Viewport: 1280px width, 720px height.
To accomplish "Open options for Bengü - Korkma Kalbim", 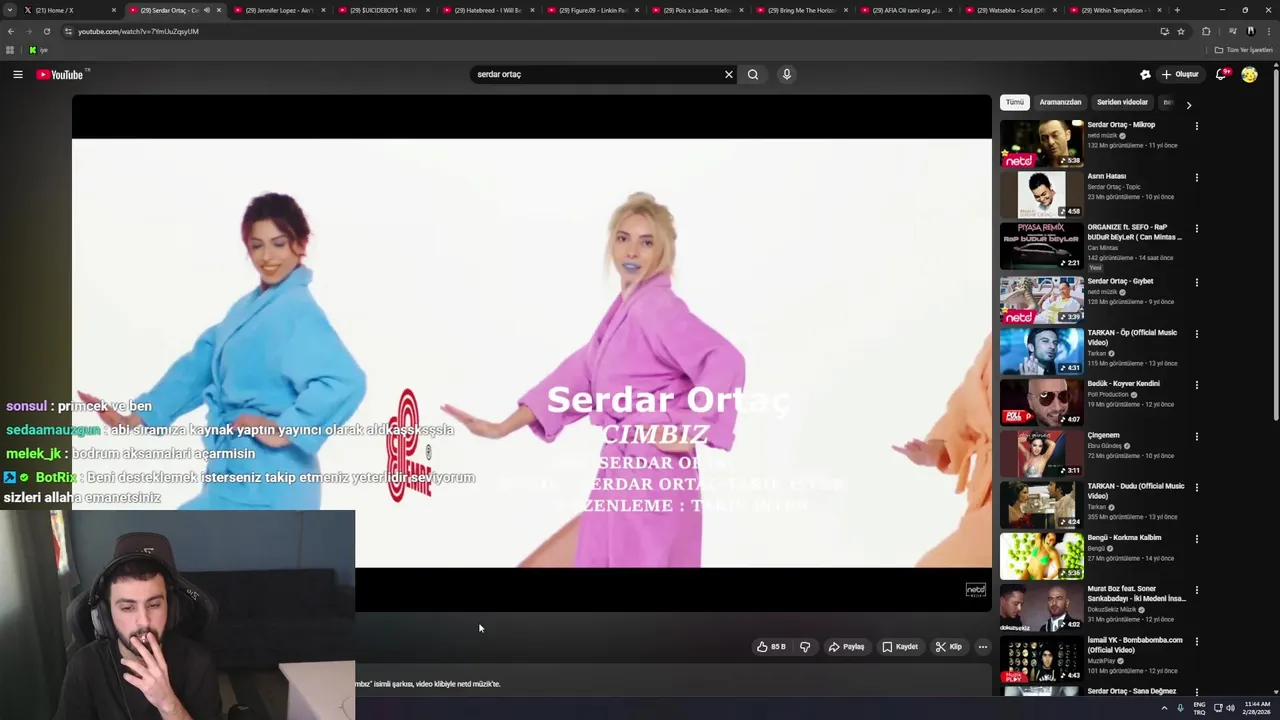I will pyautogui.click(x=1196, y=539).
